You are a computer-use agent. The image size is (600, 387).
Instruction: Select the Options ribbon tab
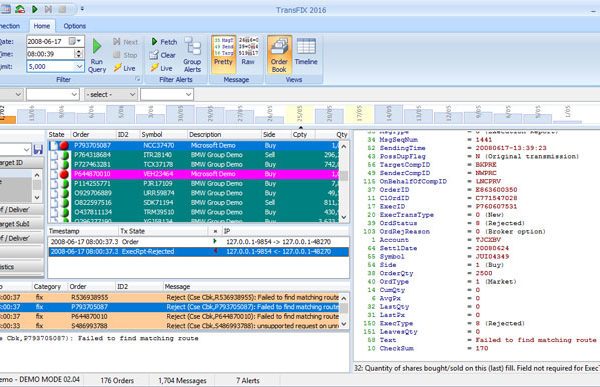[74, 26]
